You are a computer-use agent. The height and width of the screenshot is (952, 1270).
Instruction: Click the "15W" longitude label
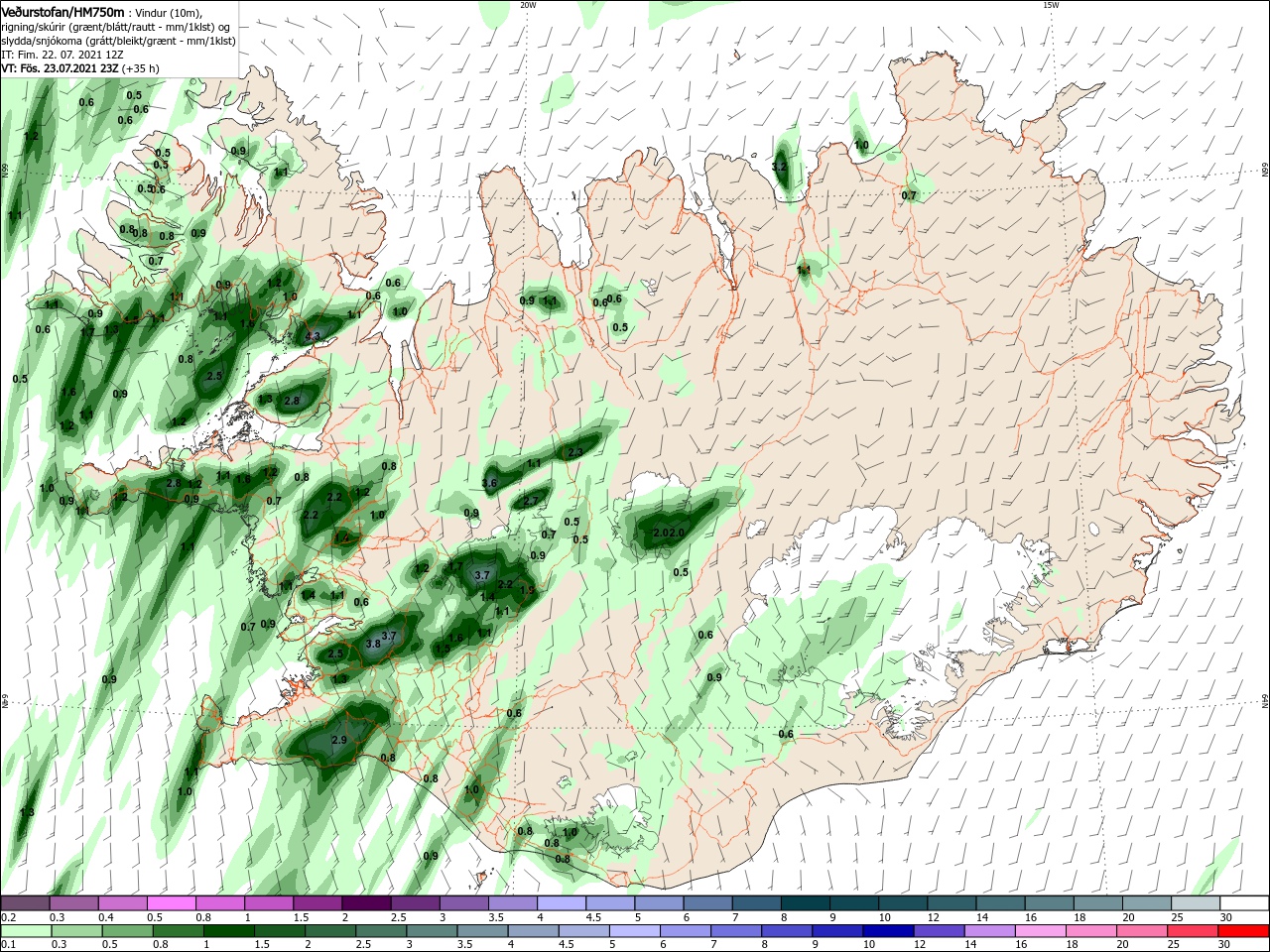1052,5
